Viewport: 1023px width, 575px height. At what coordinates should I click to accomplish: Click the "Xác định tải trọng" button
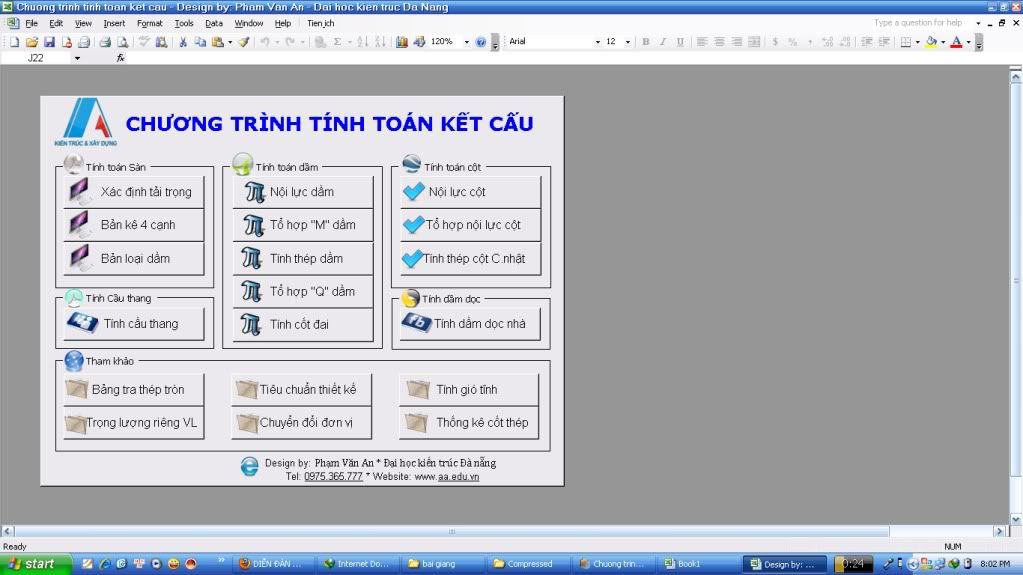pyautogui.click(x=134, y=192)
